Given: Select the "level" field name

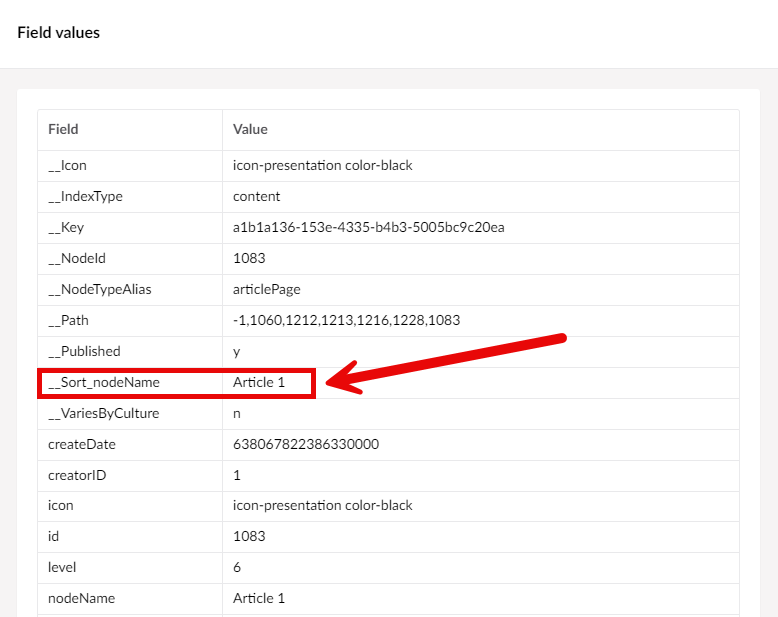Looking at the screenshot, I should coord(62,567).
